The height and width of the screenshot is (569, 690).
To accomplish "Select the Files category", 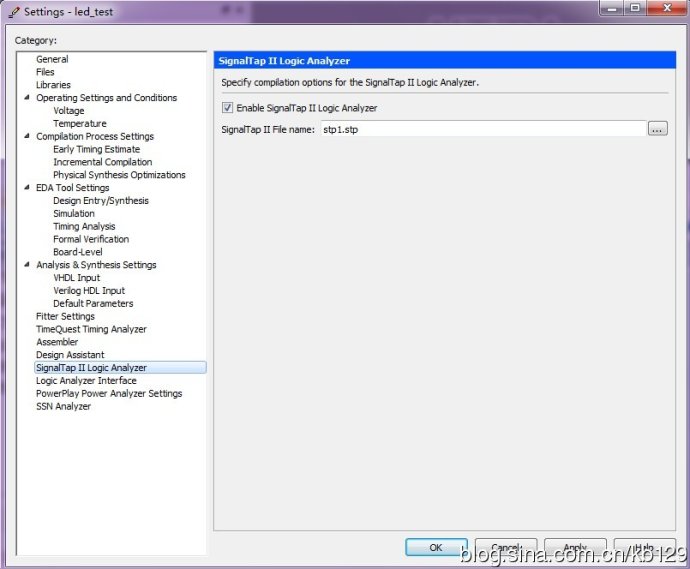I will pos(45,72).
